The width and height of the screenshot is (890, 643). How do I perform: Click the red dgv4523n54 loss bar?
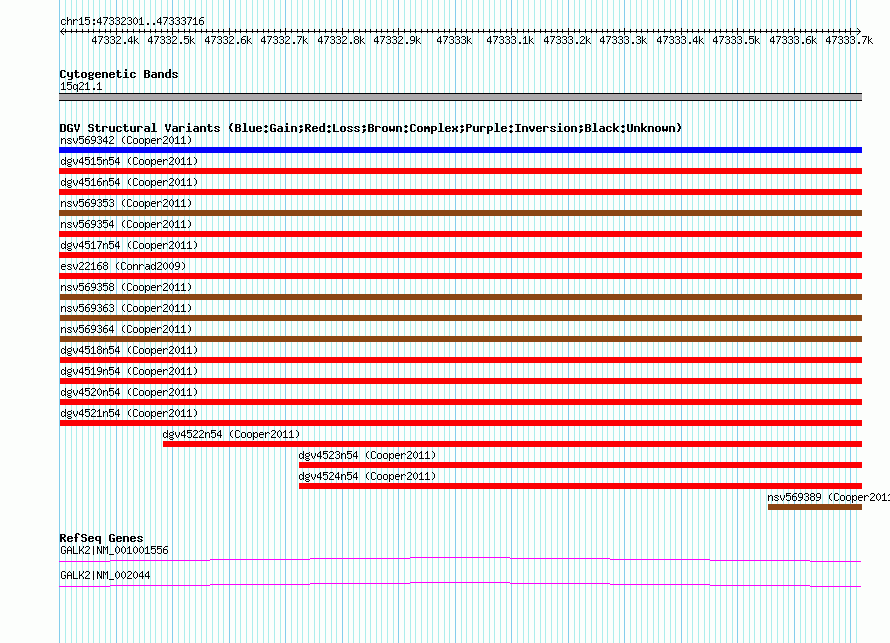click(581, 465)
